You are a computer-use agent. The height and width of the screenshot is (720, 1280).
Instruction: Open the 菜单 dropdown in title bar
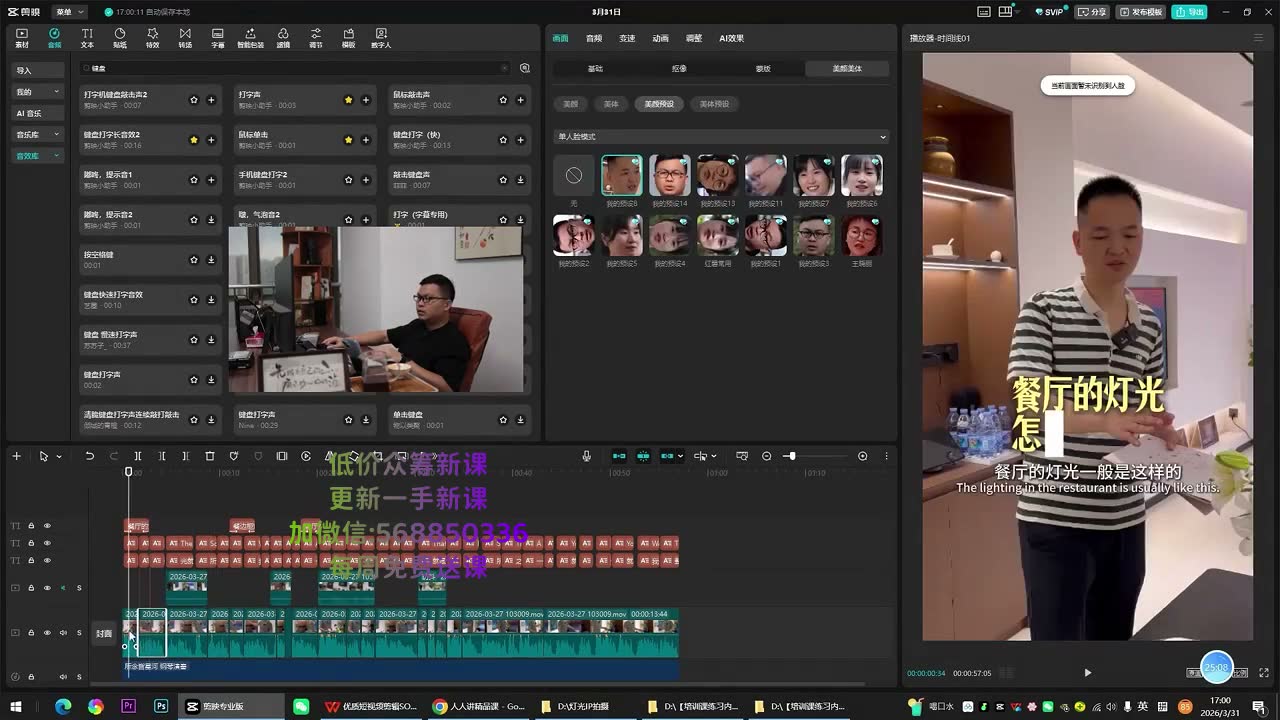[x=69, y=12]
